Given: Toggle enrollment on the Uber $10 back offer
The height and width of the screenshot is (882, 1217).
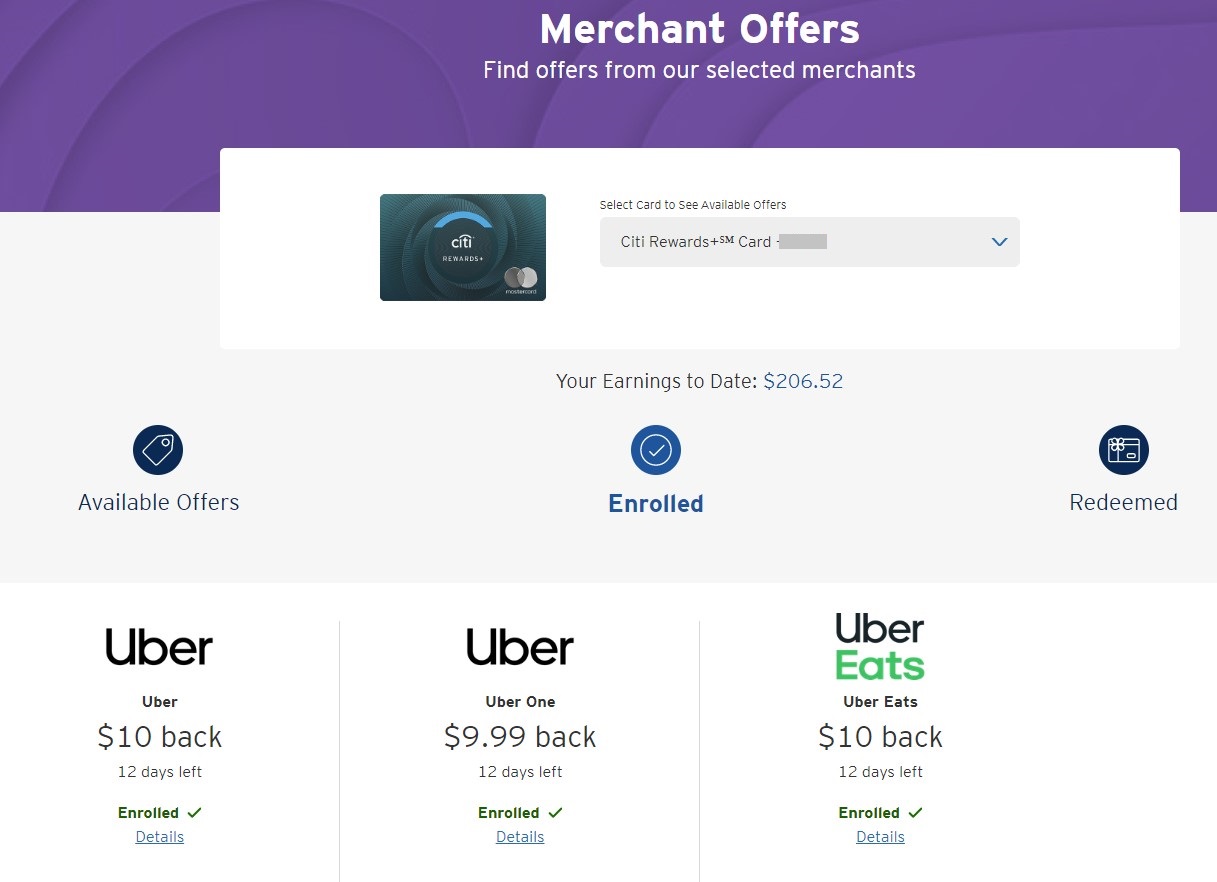Looking at the screenshot, I should point(159,812).
